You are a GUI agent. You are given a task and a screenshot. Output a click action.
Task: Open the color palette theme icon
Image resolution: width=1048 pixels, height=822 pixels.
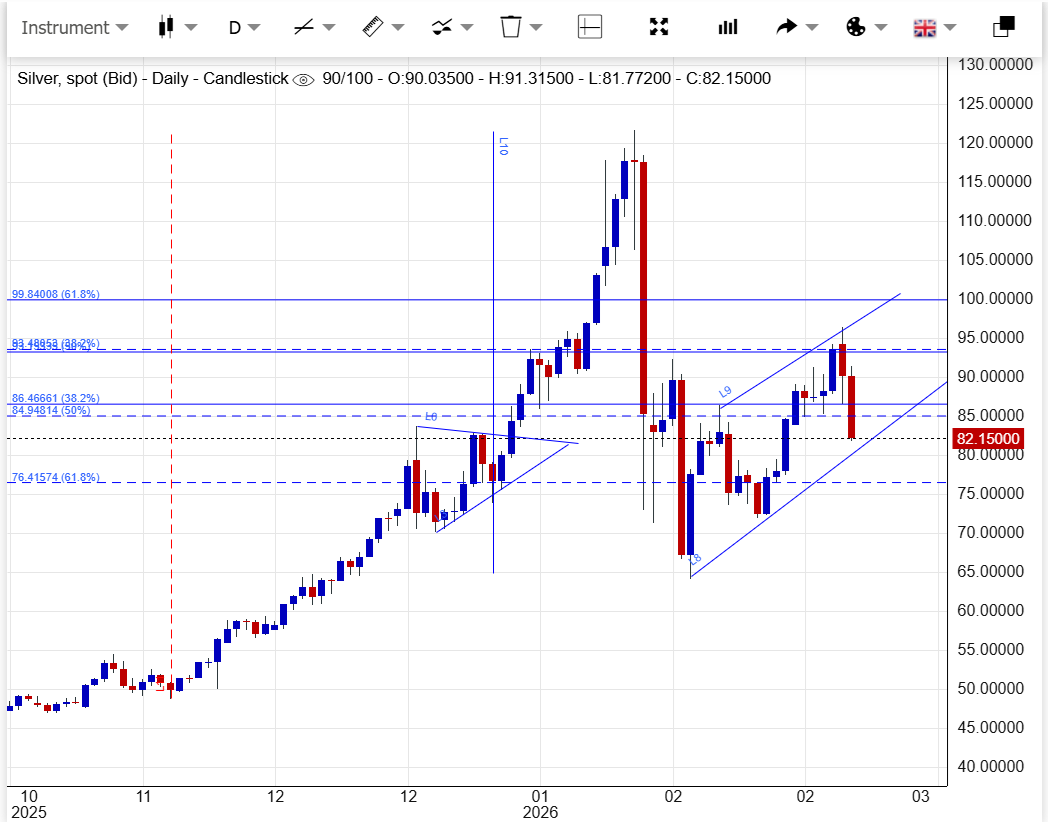[855, 27]
